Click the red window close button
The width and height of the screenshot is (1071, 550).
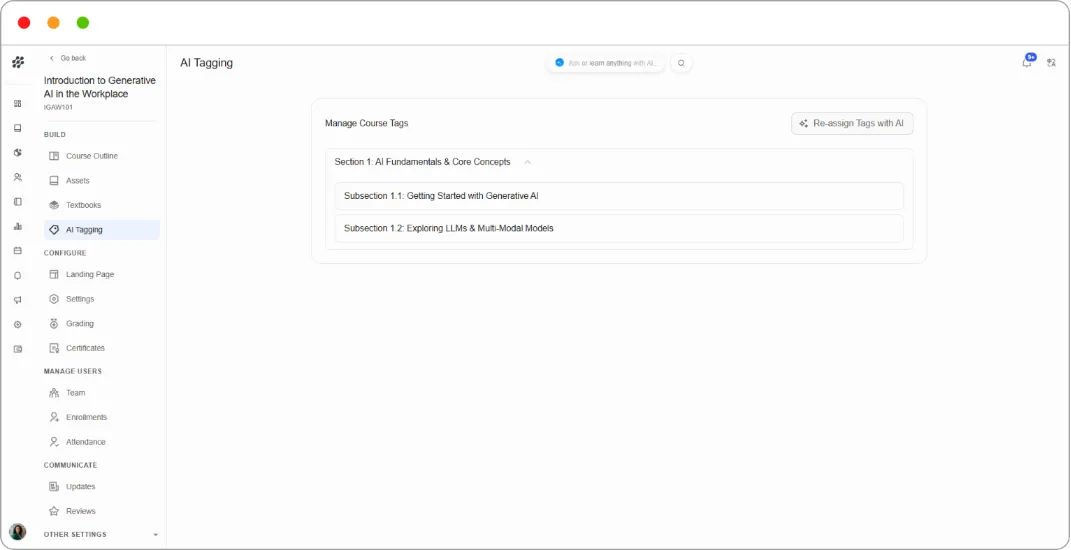[x=24, y=23]
